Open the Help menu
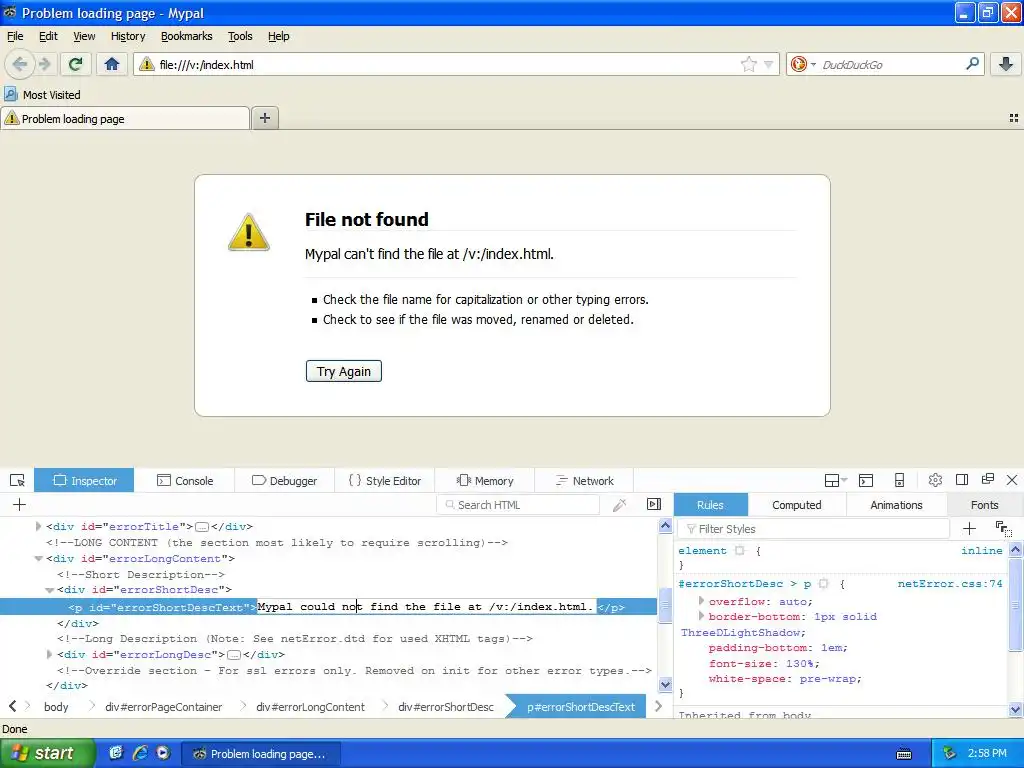Screen dimensions: 1024x768 pos(278,36)
